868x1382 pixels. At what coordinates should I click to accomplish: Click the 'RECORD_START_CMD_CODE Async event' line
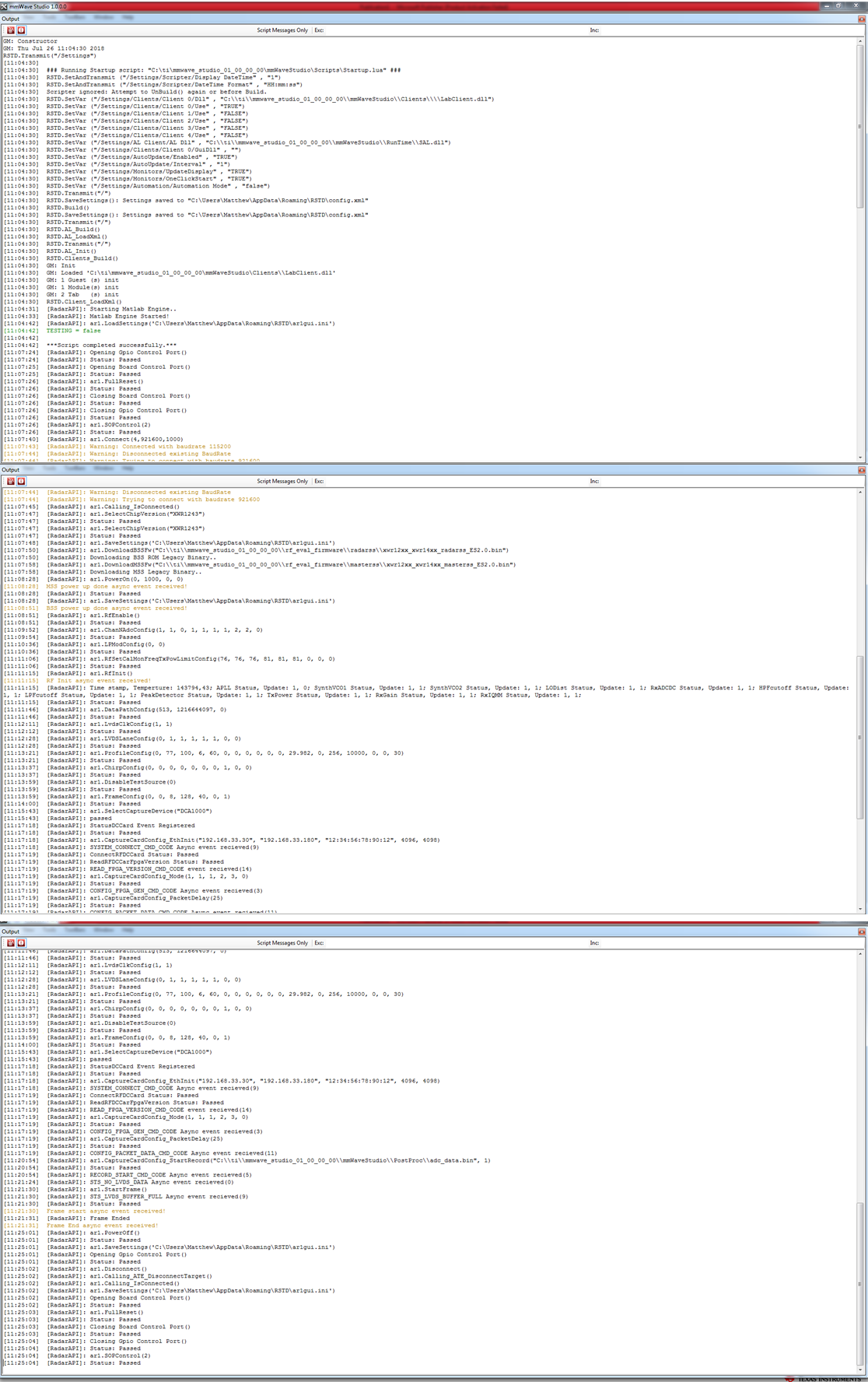click(128, 1175)
